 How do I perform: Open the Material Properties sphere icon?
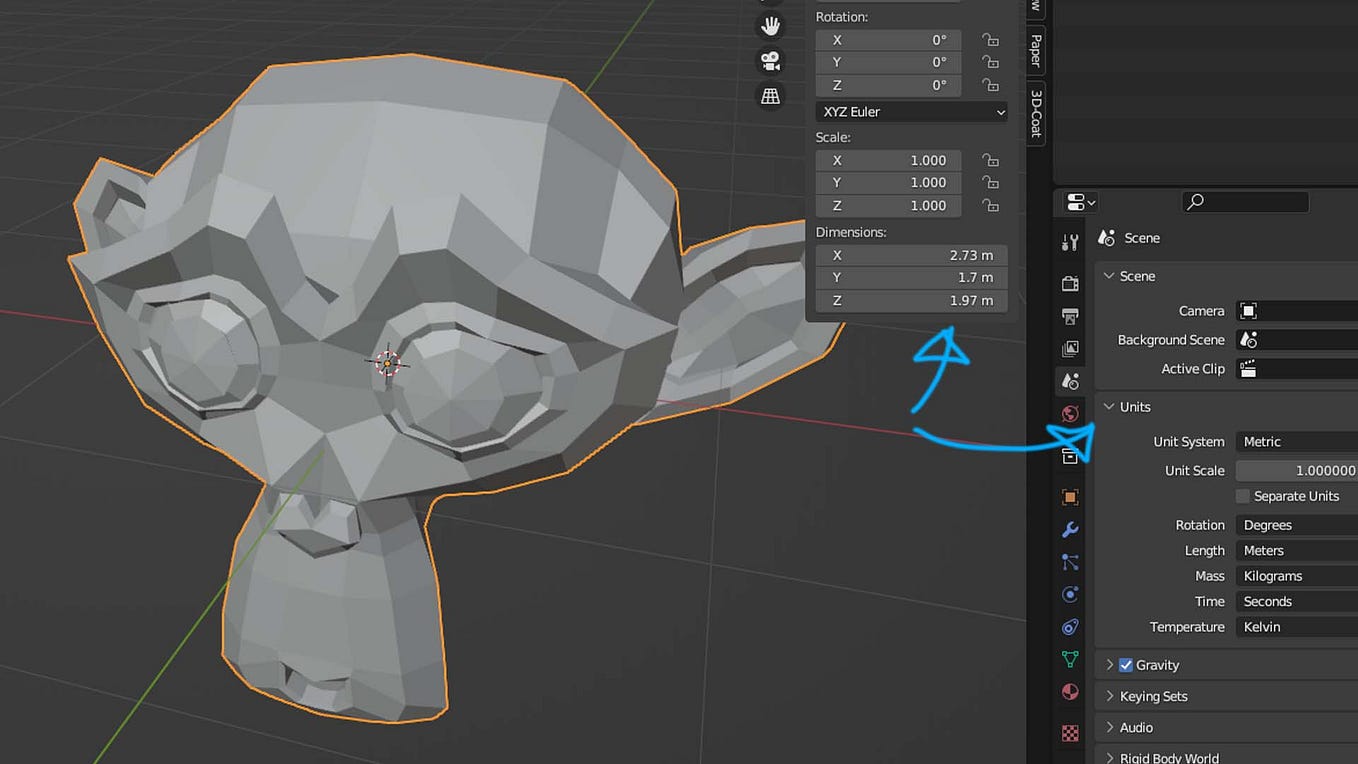[x=1070, y=691]
